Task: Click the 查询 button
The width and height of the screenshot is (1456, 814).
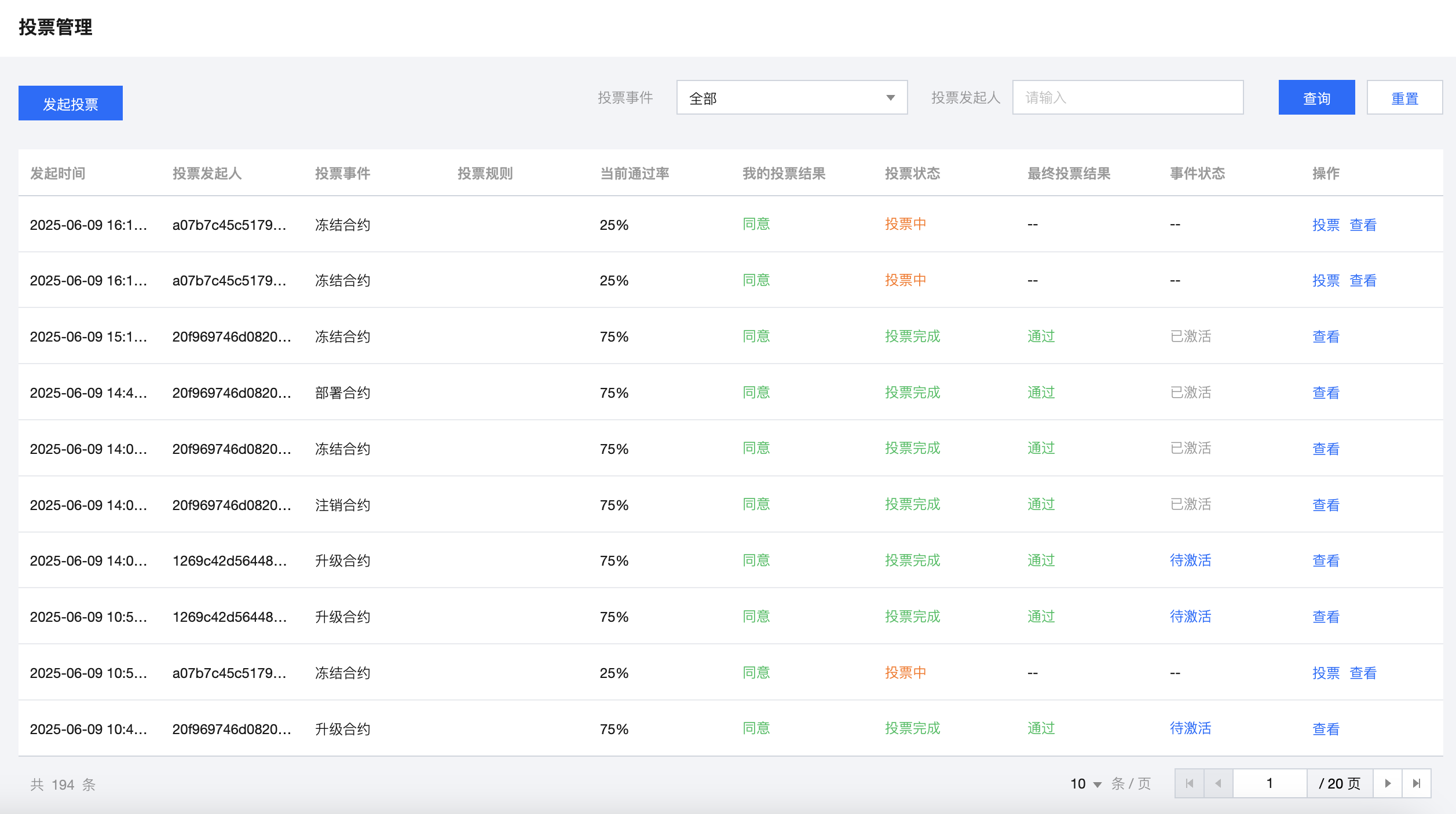Action: [x=1316, y=97]
